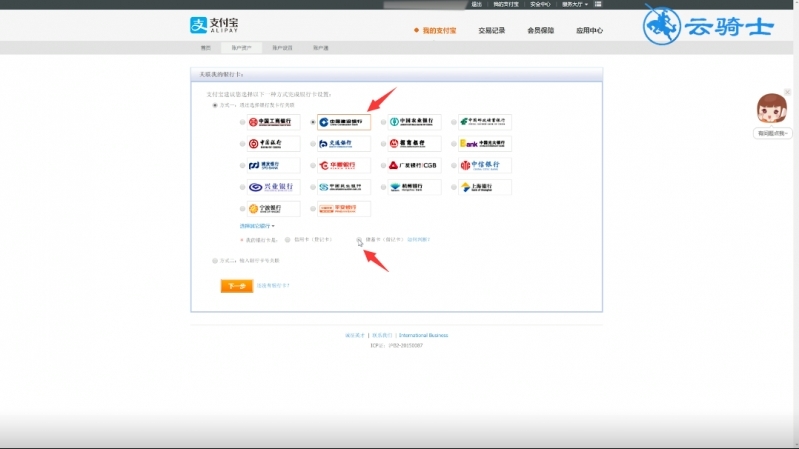Viewport: 799px width, 449px height.
Task: Click the Bank of Ningbo (宁波银行) logo tile
Action: click(x=273, y=208)
